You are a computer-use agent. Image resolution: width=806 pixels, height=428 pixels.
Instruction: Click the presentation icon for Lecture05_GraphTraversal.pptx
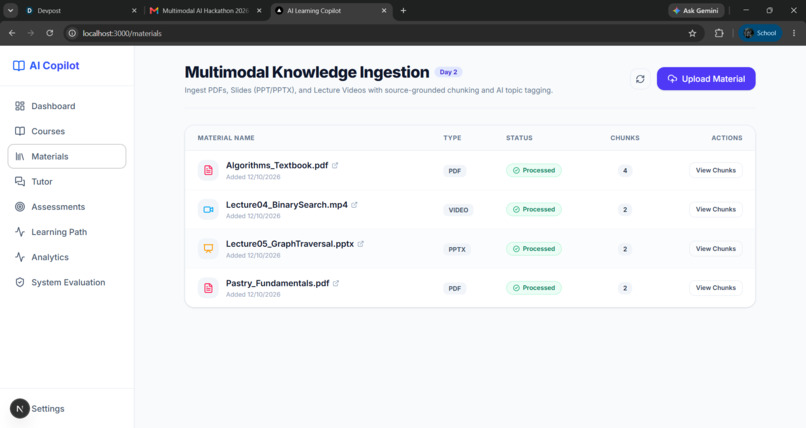(208, 249)
